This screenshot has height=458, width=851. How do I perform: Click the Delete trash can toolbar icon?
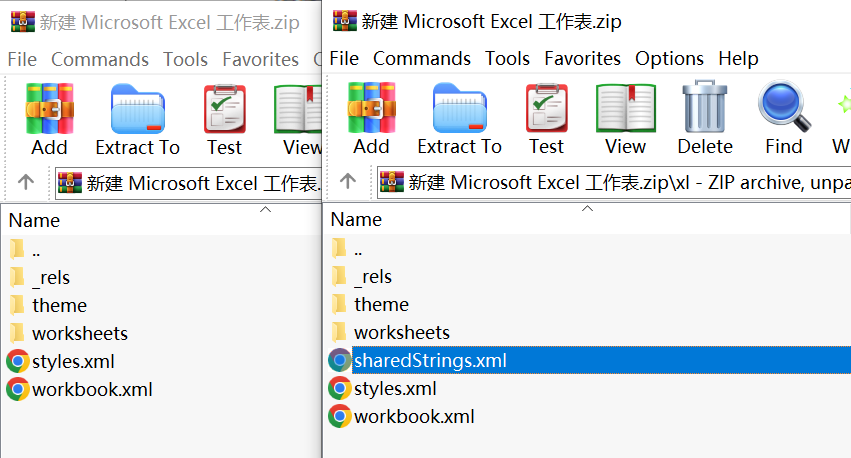[x=705, y=118]
